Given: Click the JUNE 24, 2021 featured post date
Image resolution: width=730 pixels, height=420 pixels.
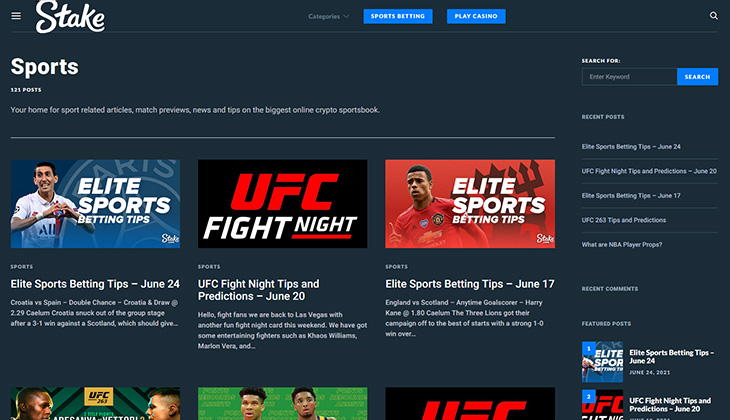Looking at the screenshot, I should pyautogui.click(x=650, y=373).
